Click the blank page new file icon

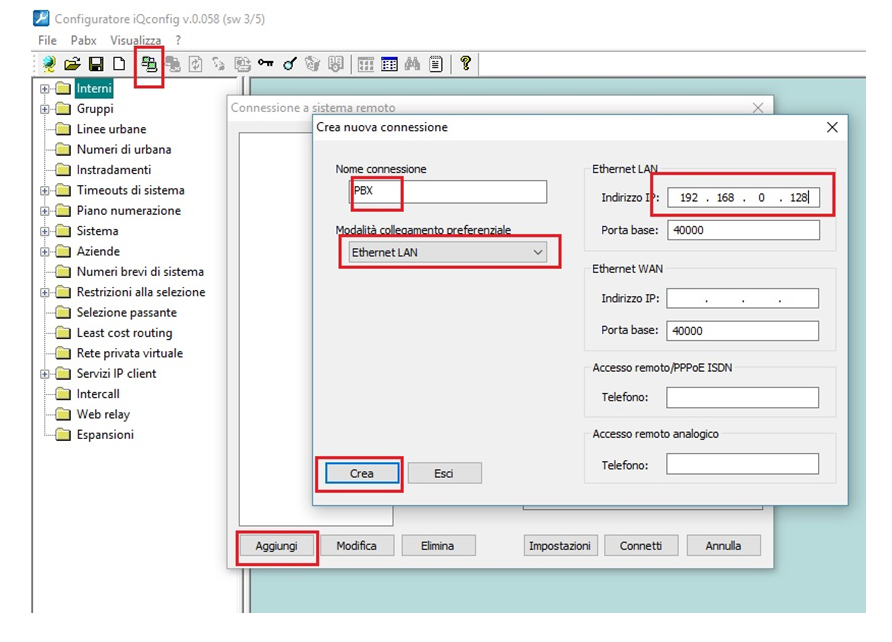119,64
